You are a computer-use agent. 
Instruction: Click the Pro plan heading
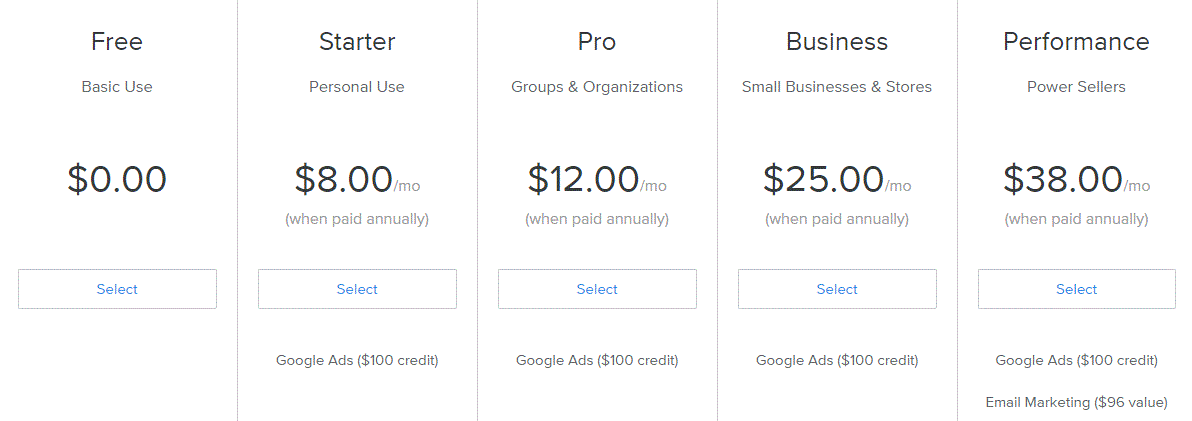click(x=597, y=41)
